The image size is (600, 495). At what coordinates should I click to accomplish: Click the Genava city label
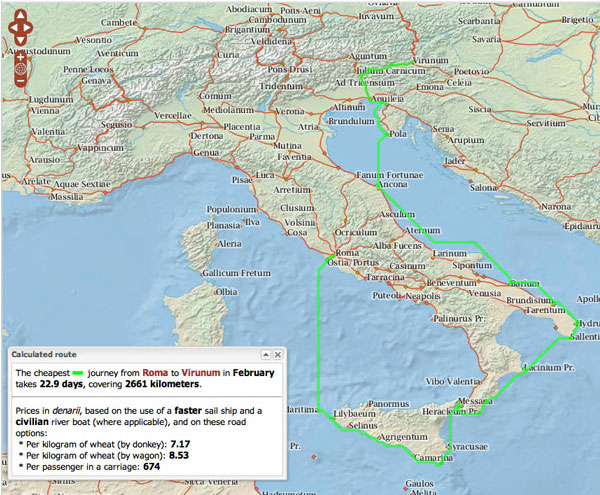(96, 81)
